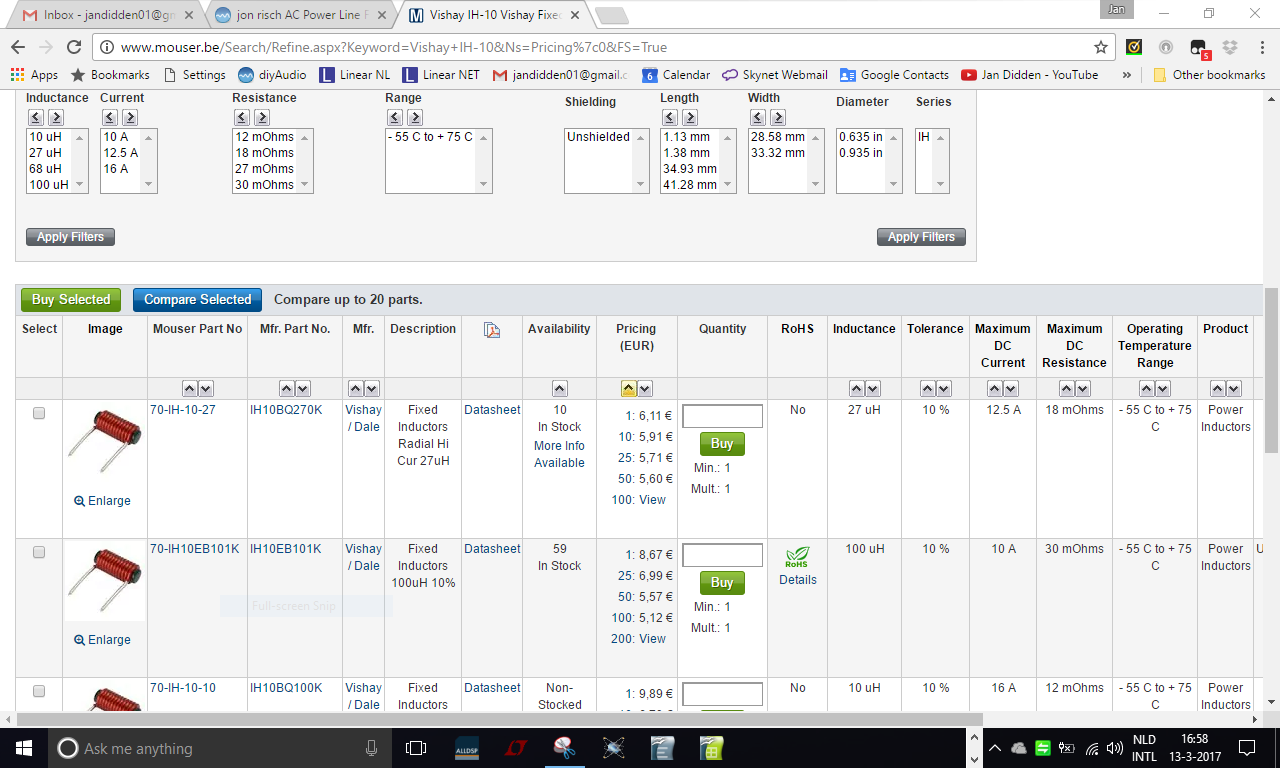
Task: Select 34.93 mm in Length filter
Action: click(690, 169)
